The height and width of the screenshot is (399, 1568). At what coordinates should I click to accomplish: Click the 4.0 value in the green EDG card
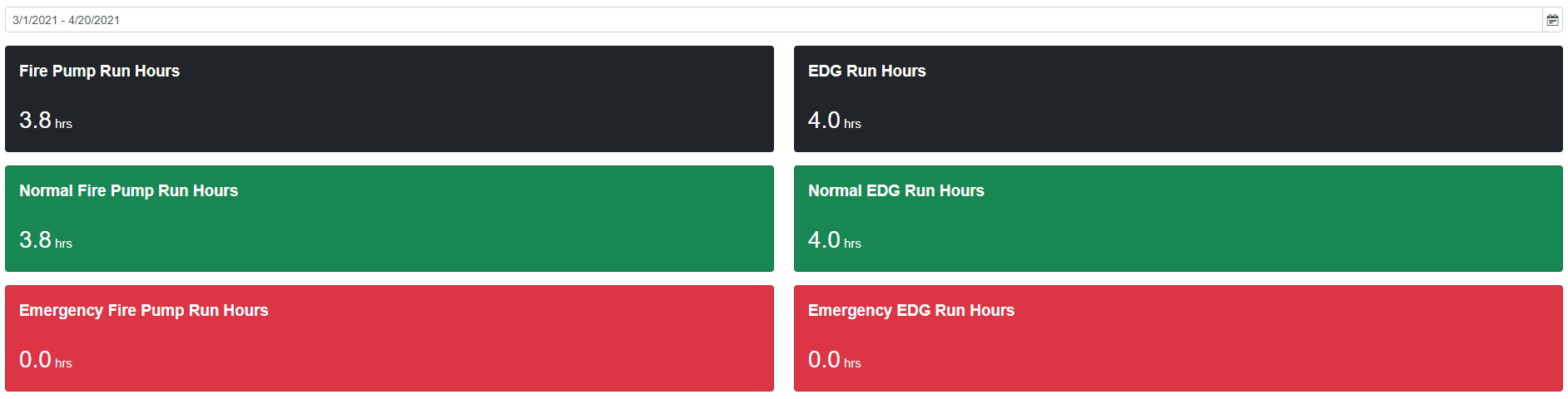pyautogui.click(x=824, y=240)
